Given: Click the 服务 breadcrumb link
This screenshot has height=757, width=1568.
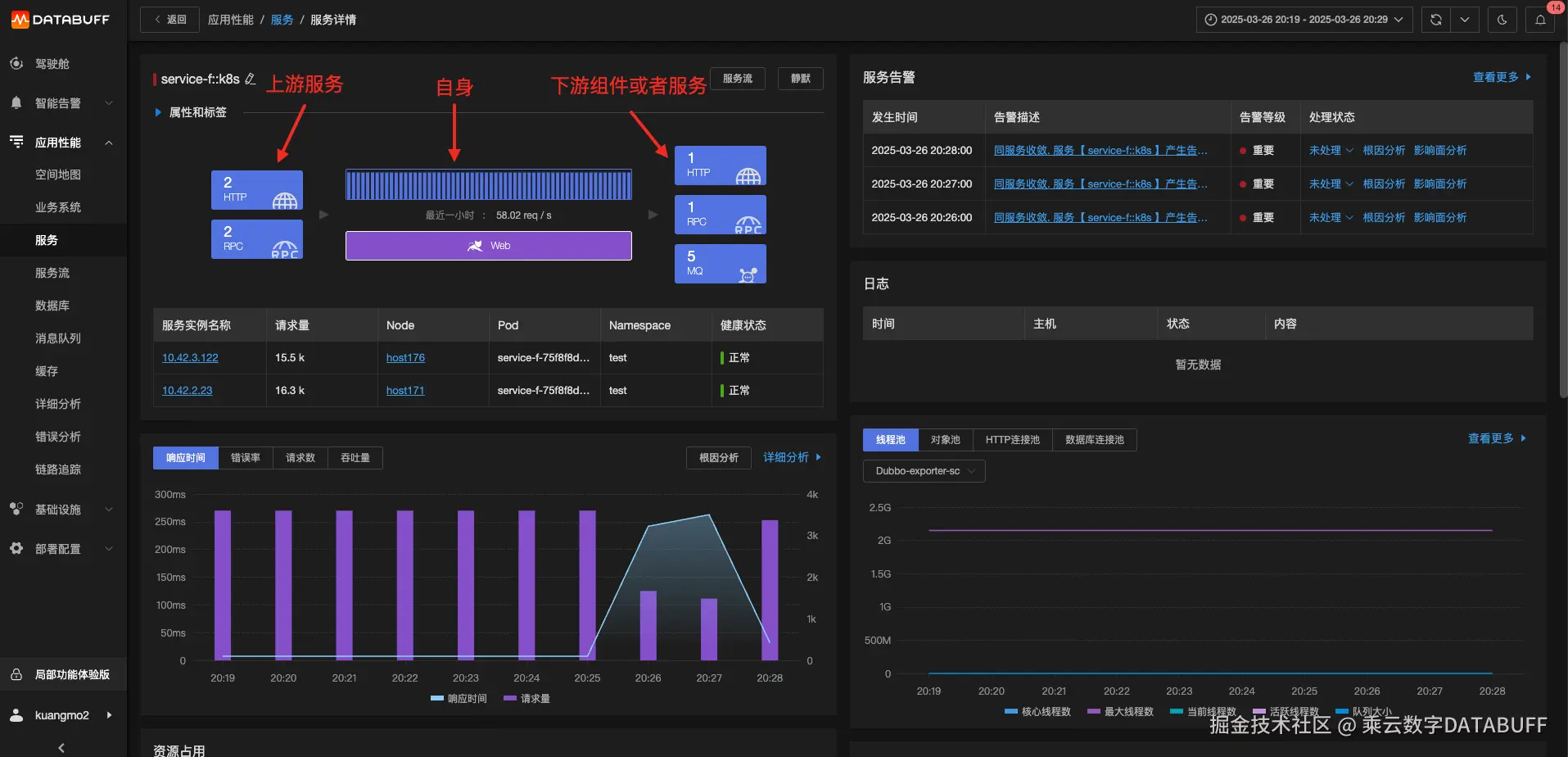Looking at the screenshot, I should 282,20.
